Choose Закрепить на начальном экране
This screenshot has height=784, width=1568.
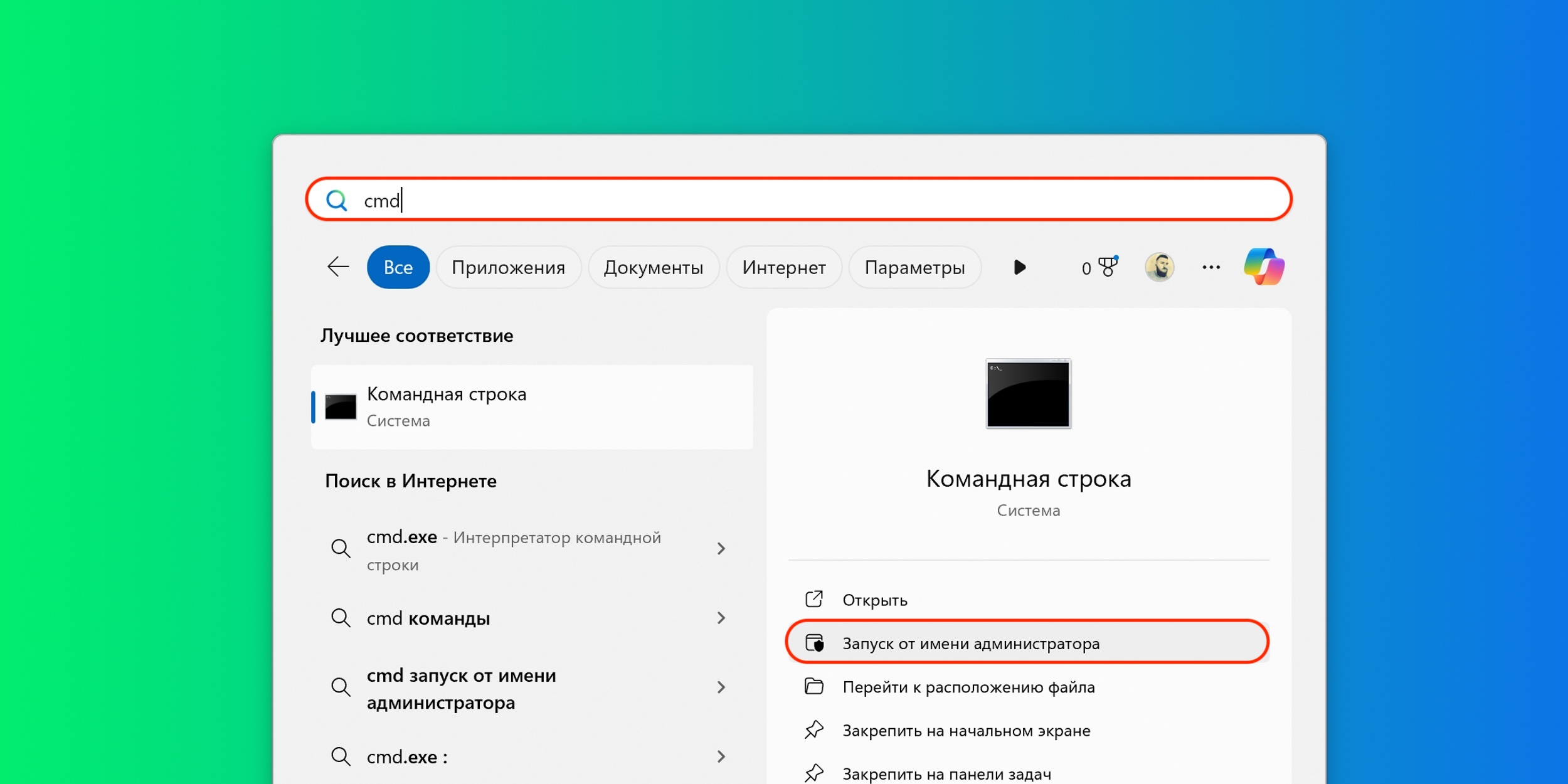[1029, 731]
